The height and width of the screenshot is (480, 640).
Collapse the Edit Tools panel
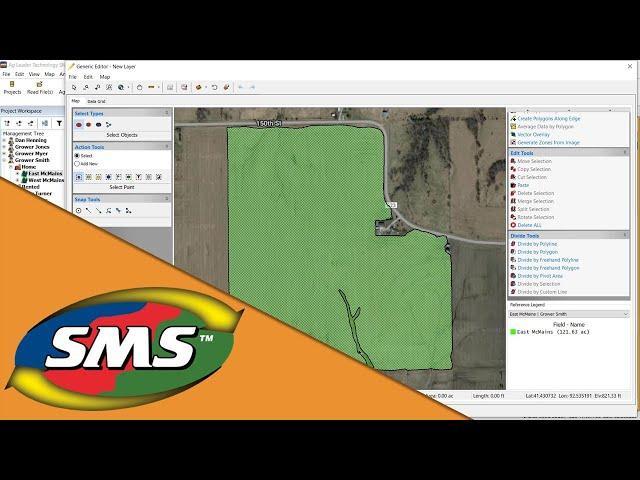click(625, 153)
